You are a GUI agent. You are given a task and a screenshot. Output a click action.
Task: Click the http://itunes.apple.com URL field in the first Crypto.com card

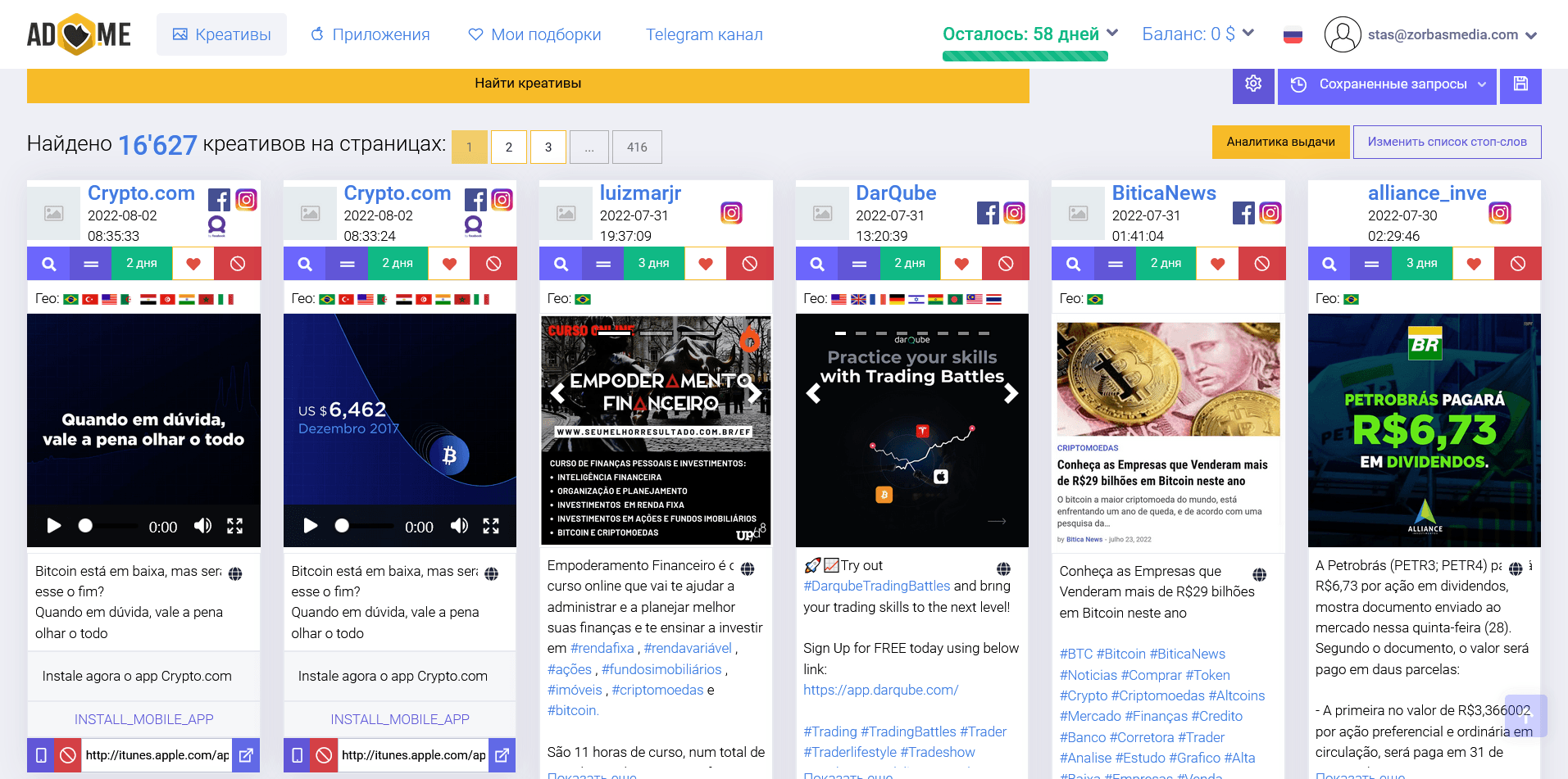tap(157, 755)
